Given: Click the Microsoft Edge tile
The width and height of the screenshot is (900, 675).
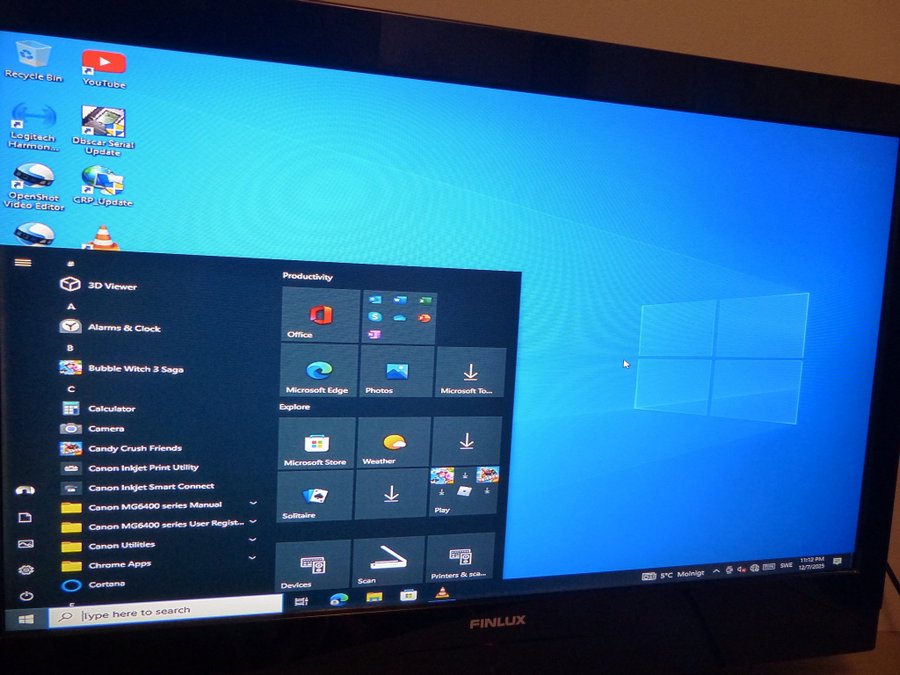Looking at the screenshot, I should [x=317, y=373].
